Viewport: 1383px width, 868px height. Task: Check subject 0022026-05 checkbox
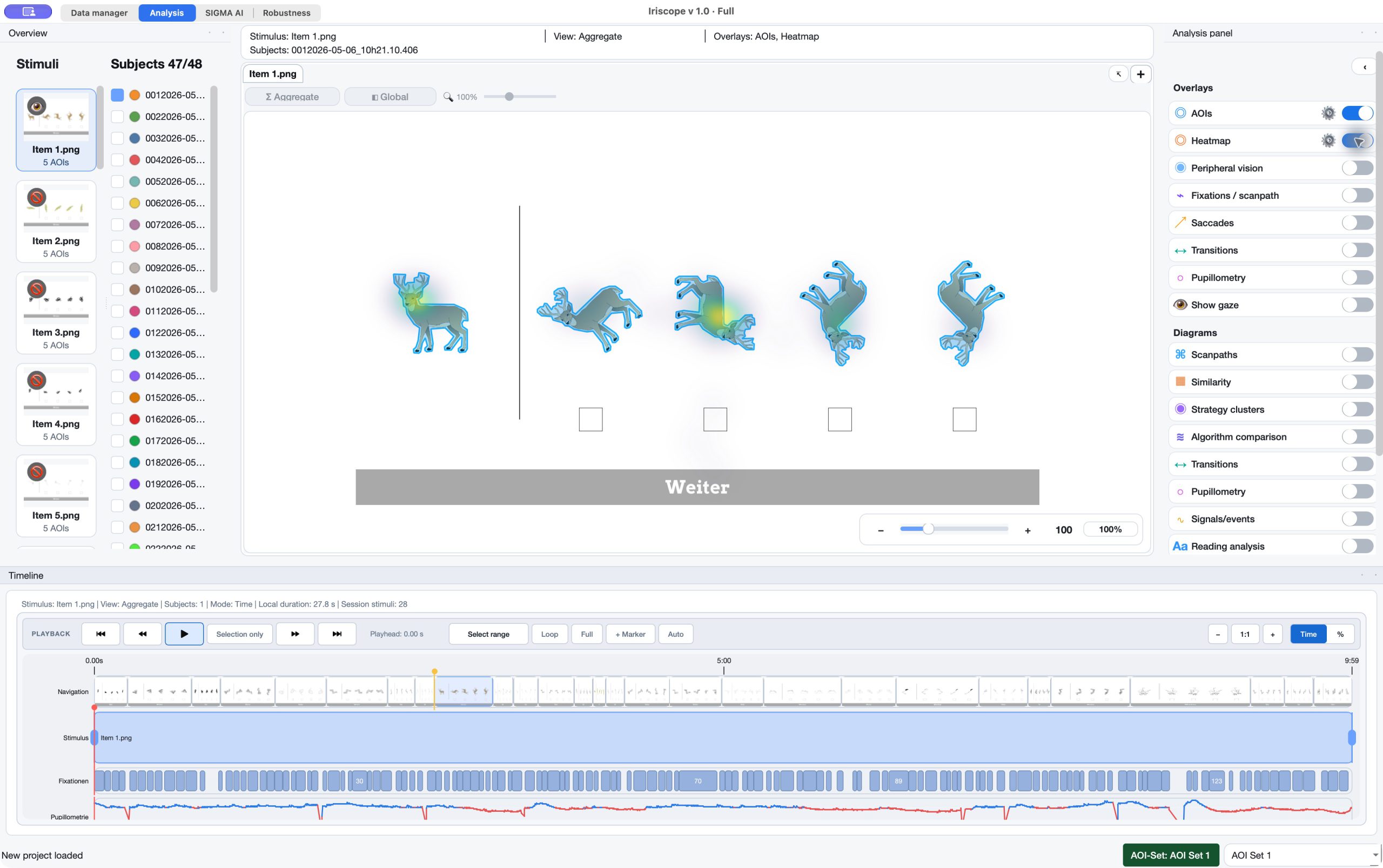coord(117,117)
